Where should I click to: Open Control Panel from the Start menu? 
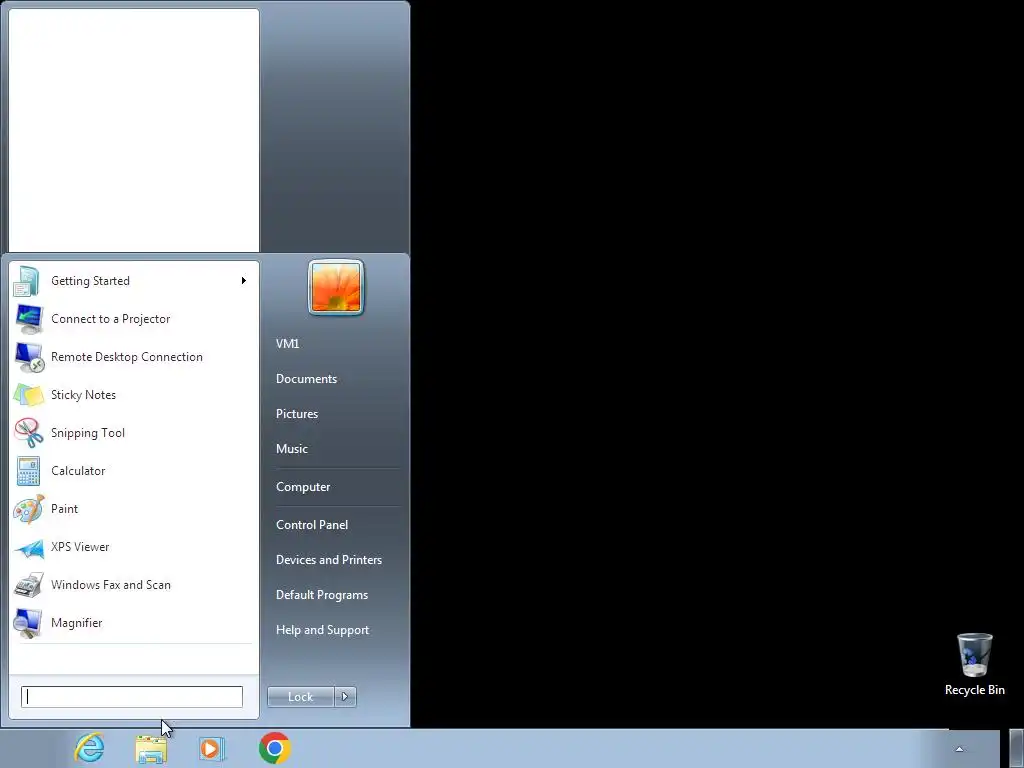[x=312, y=525]
